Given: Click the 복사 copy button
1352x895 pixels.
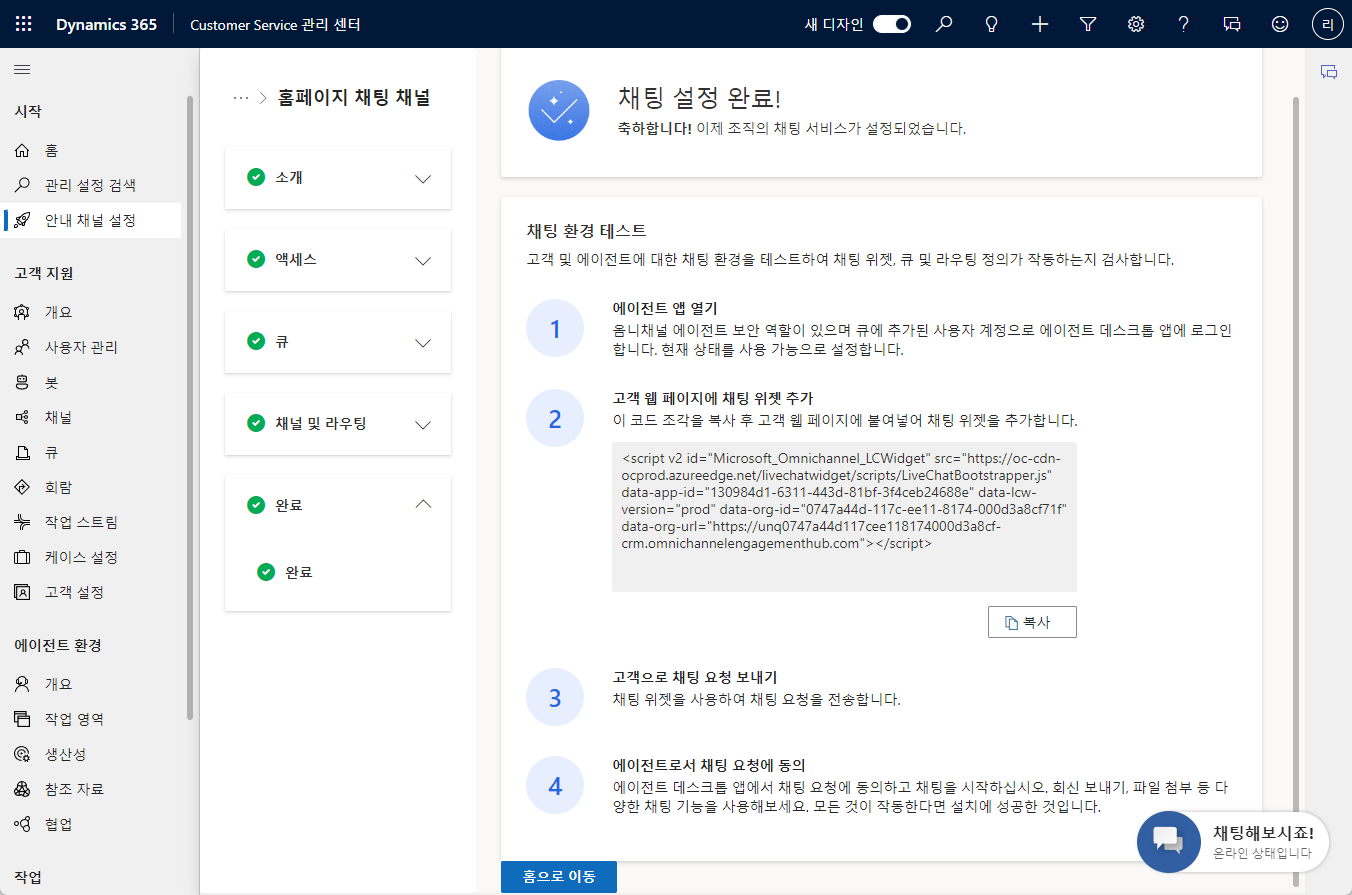Looking at the screenshot, I should point(1032,622).
